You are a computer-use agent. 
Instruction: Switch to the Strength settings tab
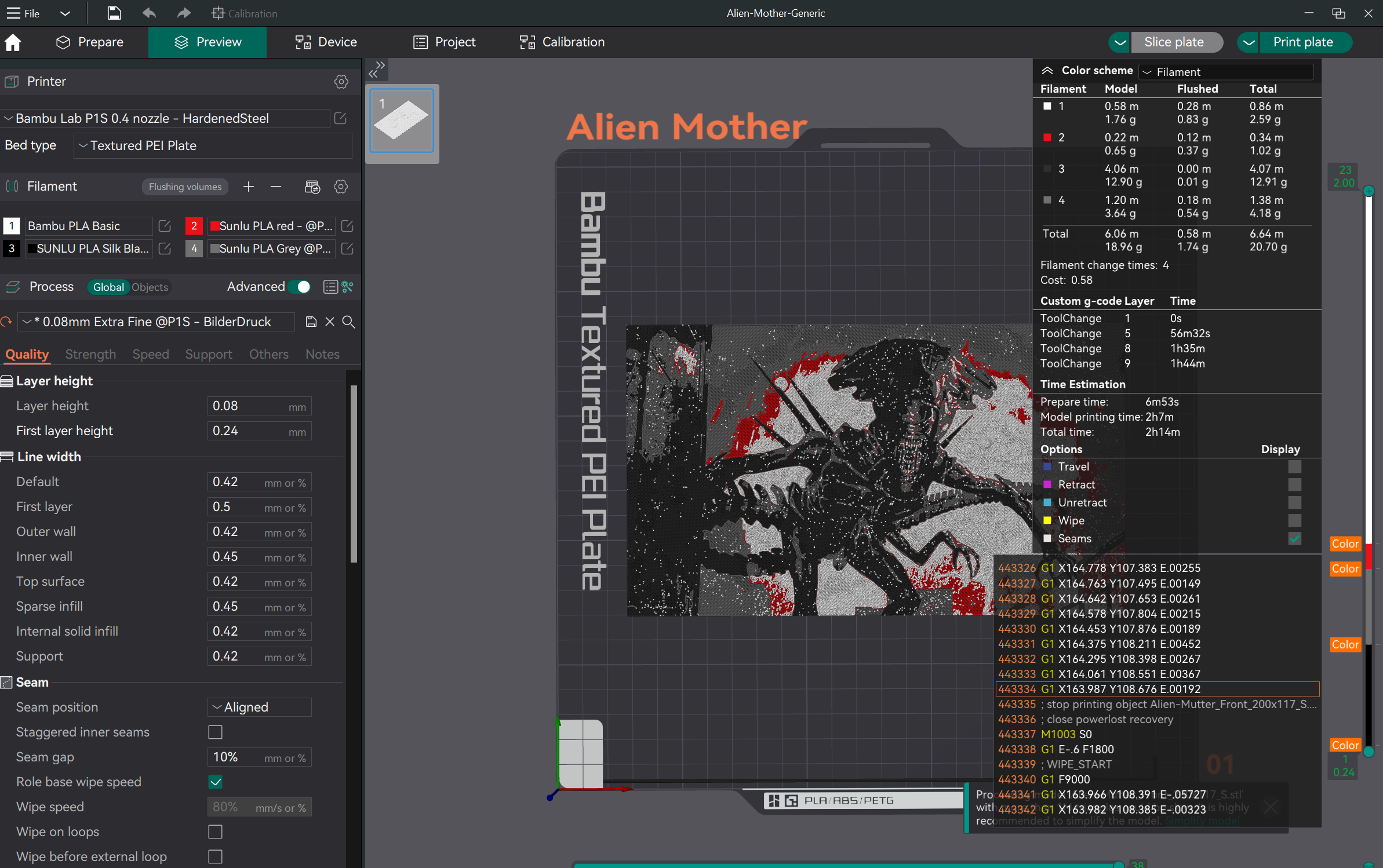click(90, 354)
